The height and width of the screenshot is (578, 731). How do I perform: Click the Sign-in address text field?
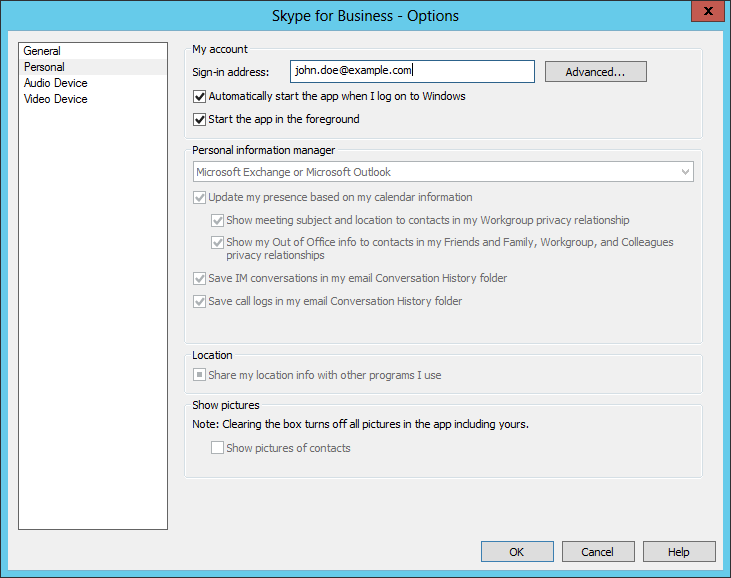pos(412,71)
